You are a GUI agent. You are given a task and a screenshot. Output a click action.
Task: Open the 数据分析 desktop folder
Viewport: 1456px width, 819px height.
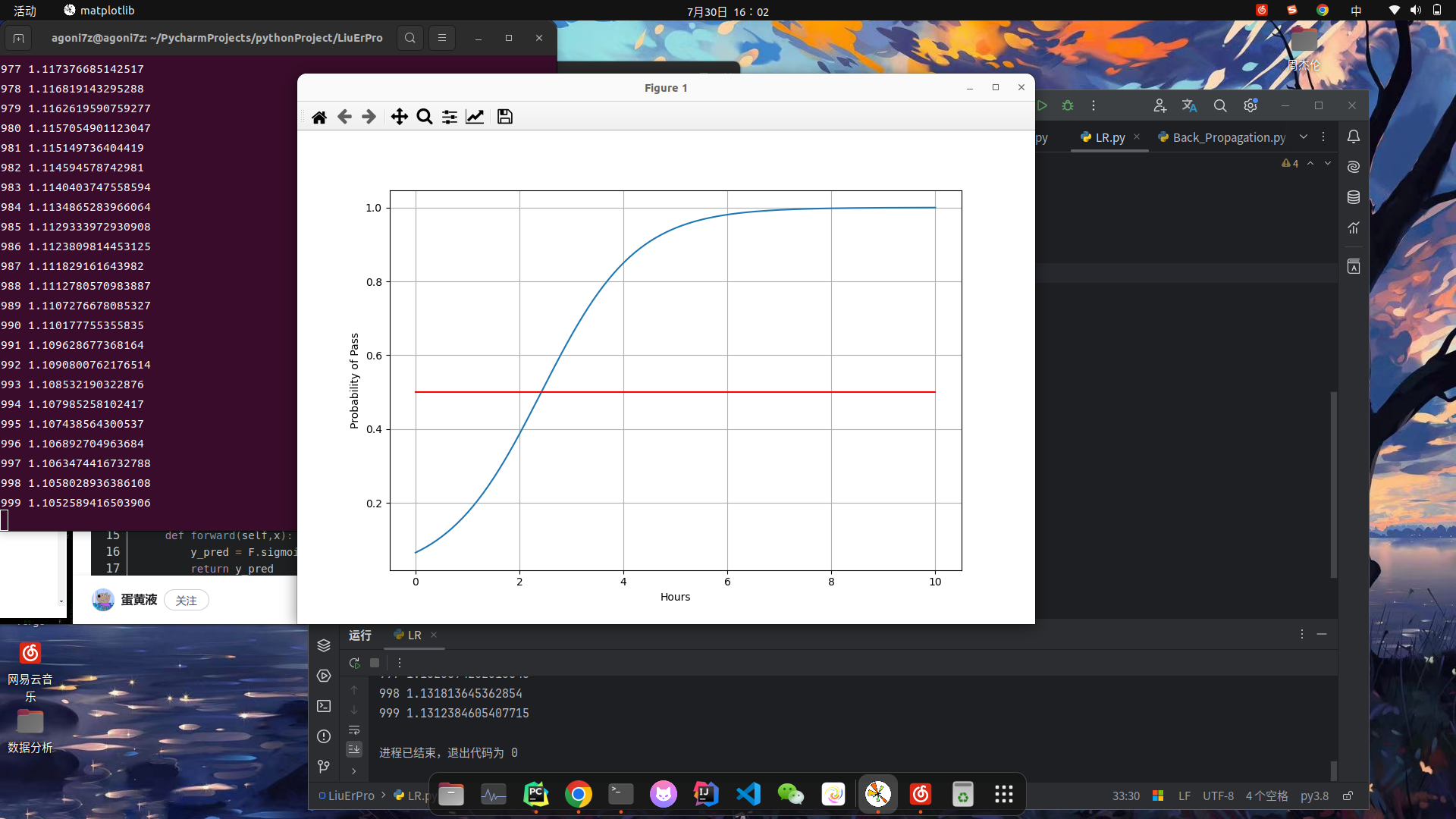(x=30, y=731)
